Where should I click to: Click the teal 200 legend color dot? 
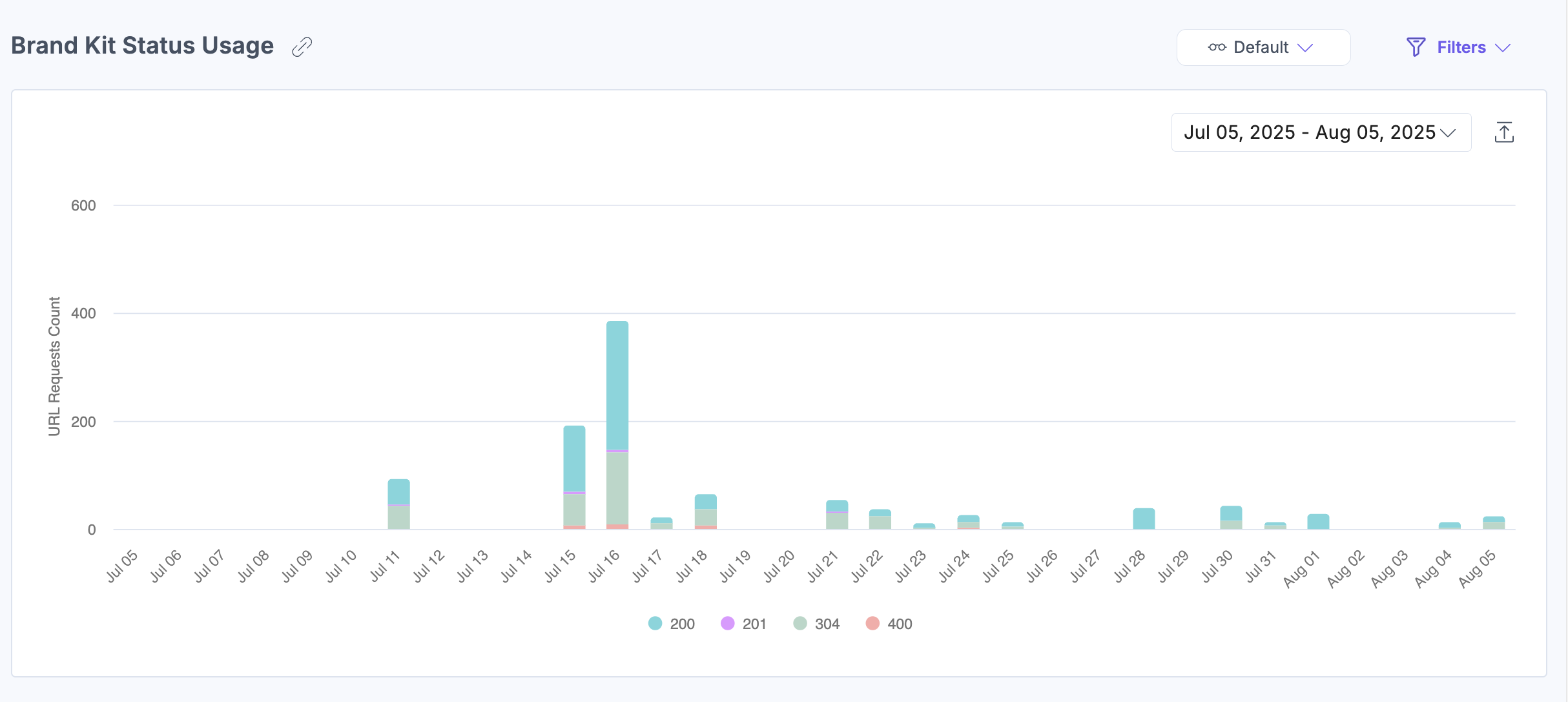[655, 623]
